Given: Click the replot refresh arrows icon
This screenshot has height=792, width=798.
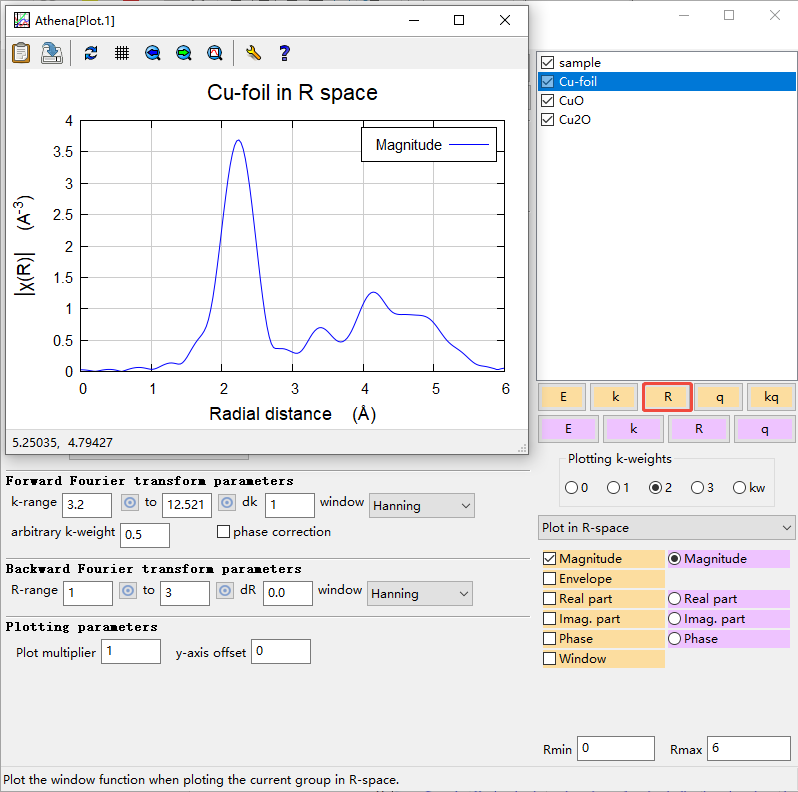Looking at the screenshot, I should coord(91,53).
